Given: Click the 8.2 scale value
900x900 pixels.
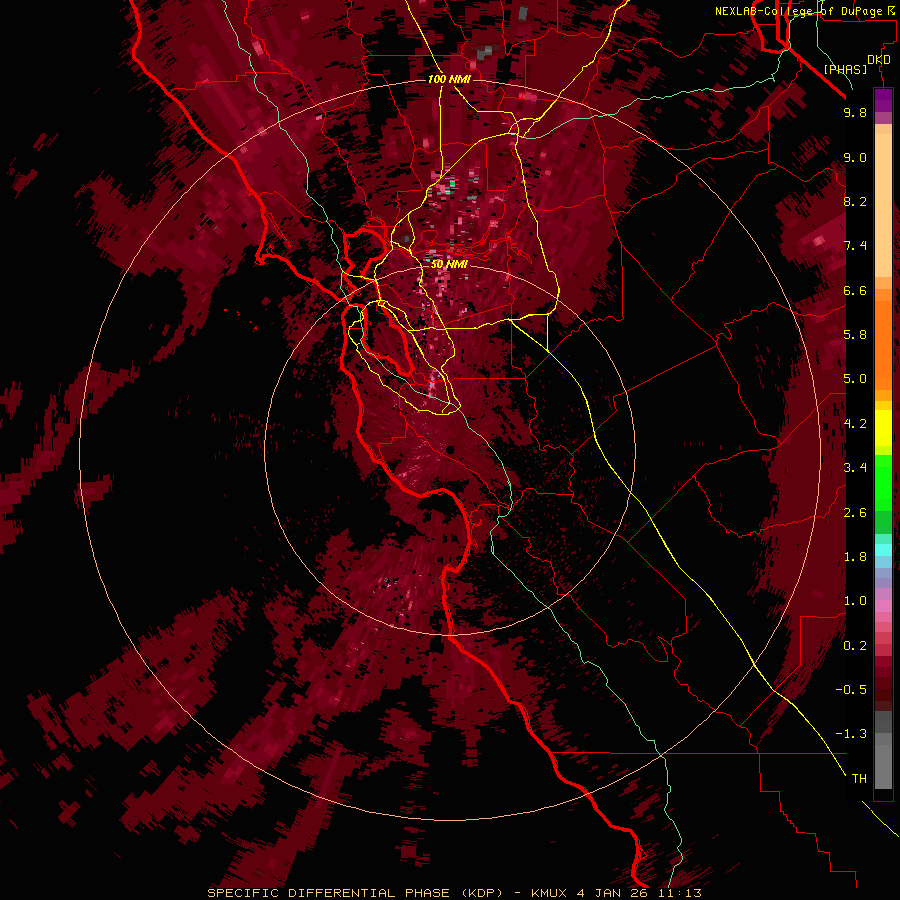Looking at the screenshot, I should click(x=855, y=201).
